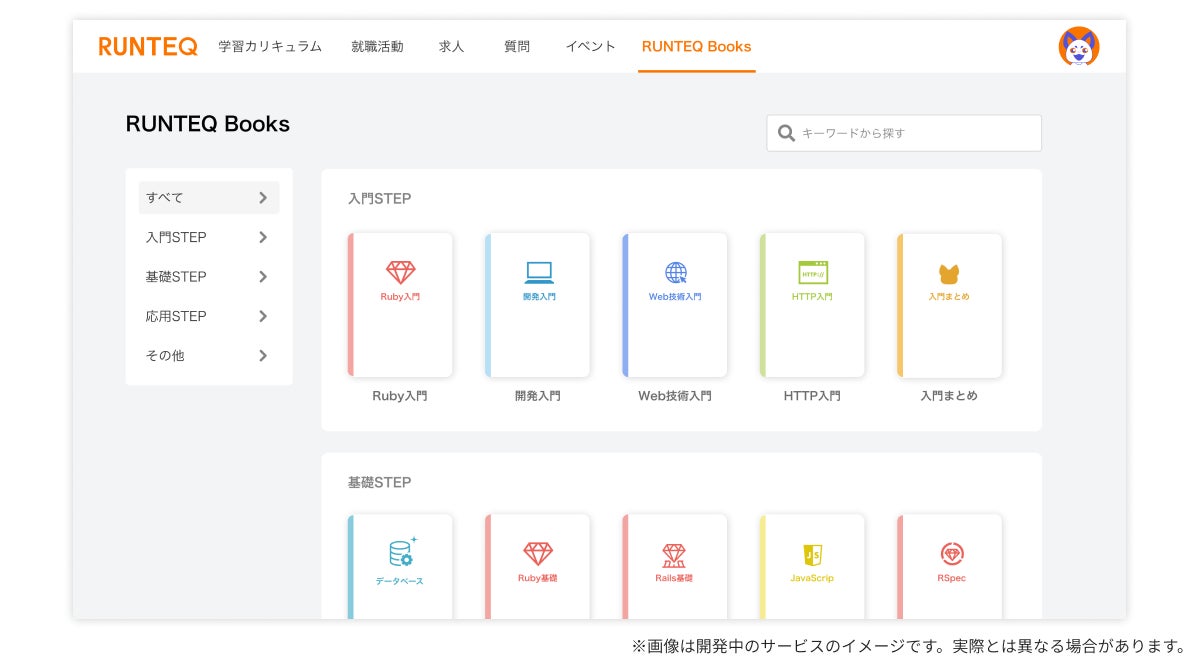Click the globe icon on Web技術入門 book
Viewport: 1200px width, 670px height.
pyautogui.click(x=676, y=273)
